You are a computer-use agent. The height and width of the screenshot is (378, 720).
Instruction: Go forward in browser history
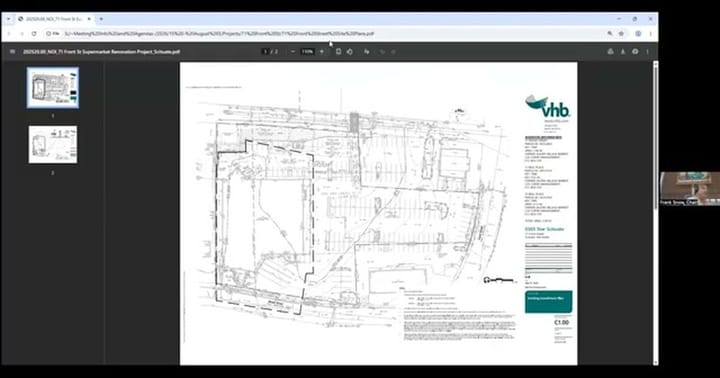pyautogui.click(x=22, y=34)
